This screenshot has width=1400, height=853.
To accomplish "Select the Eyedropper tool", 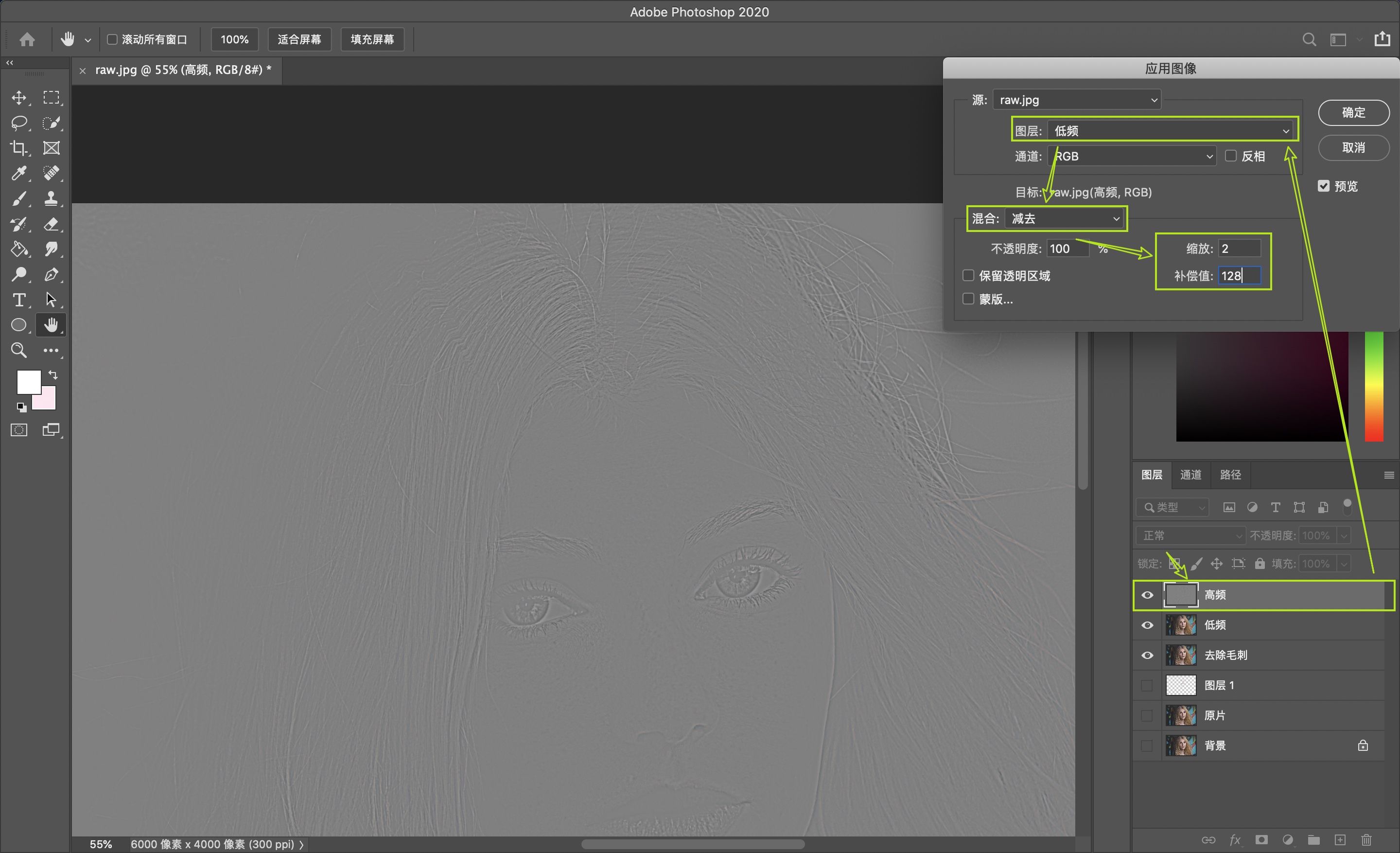I will pyautogui.click(x=19, y=173).
